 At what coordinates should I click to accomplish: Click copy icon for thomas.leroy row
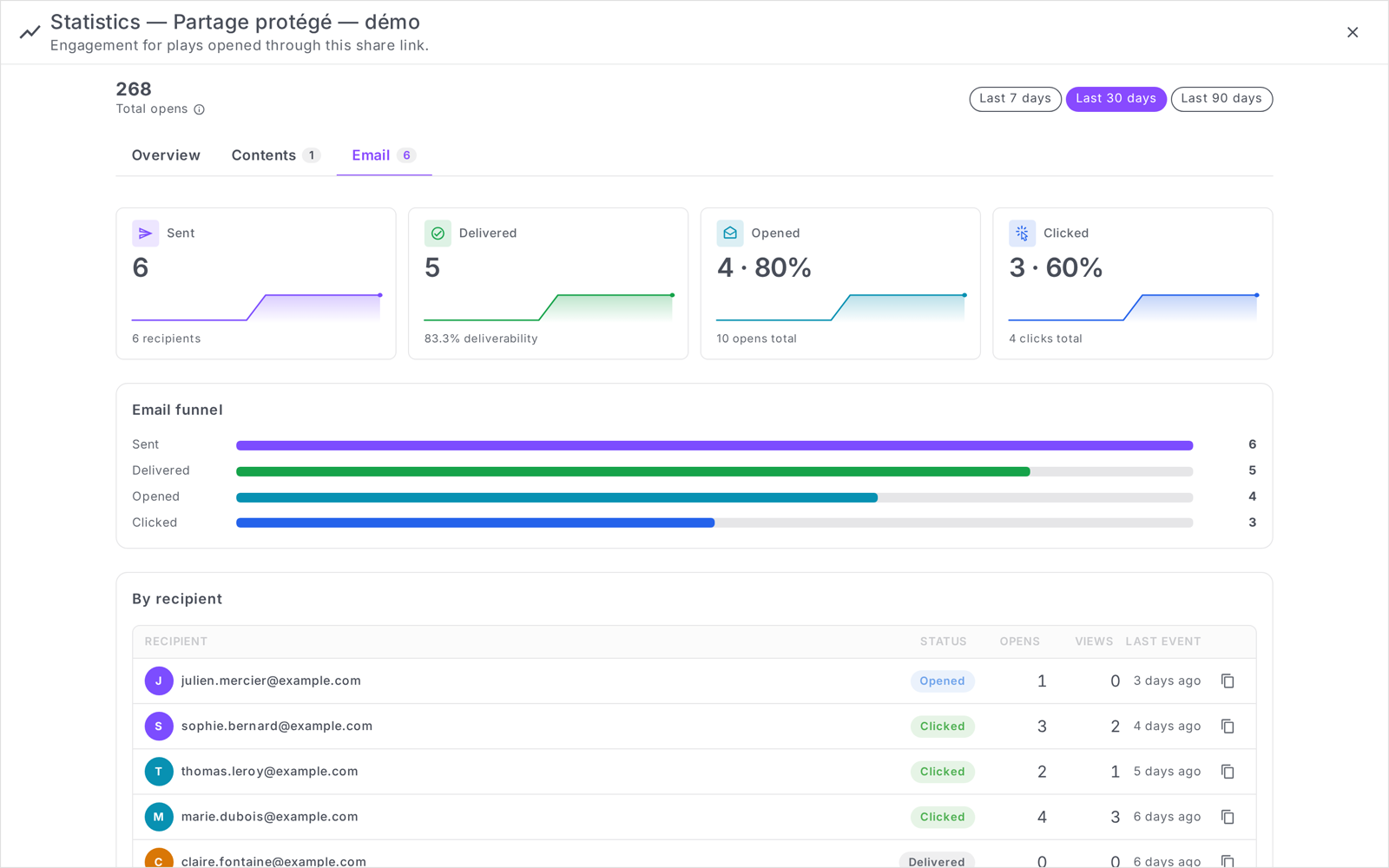pyautogui.click(x=1228, y=772)
